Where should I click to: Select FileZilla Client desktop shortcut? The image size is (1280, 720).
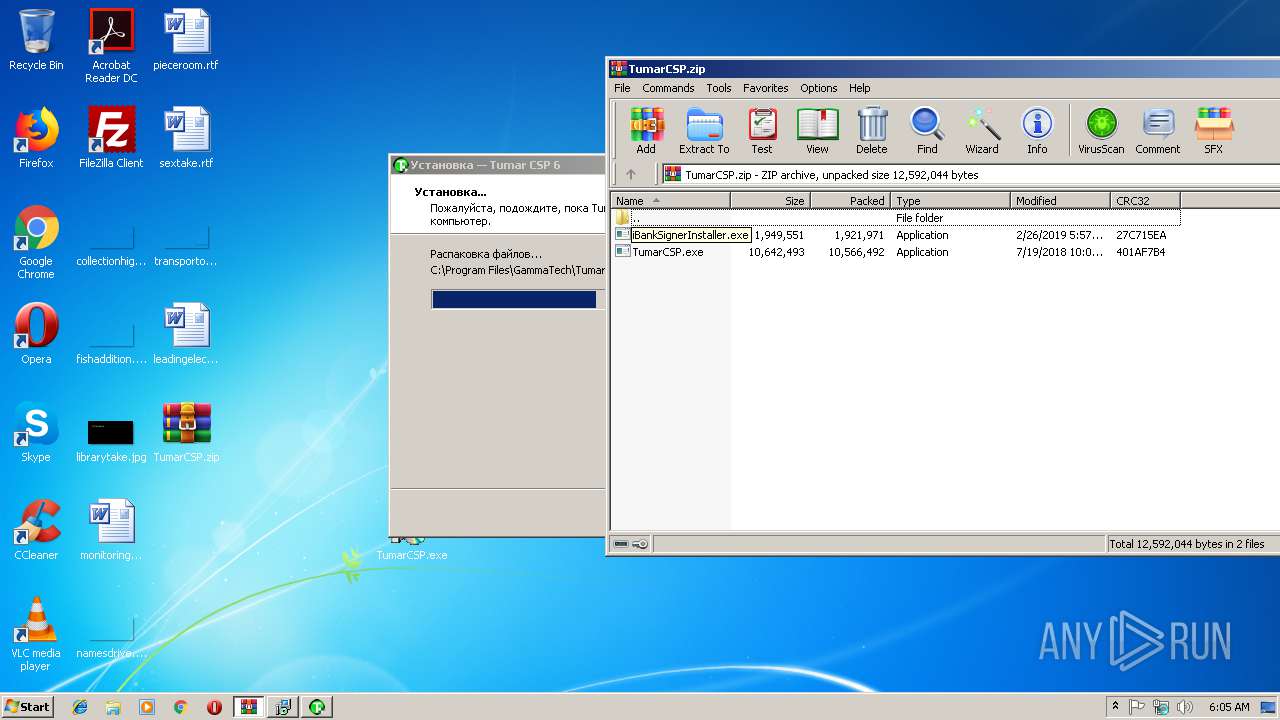pyautogui.click(x=111, y=138)
